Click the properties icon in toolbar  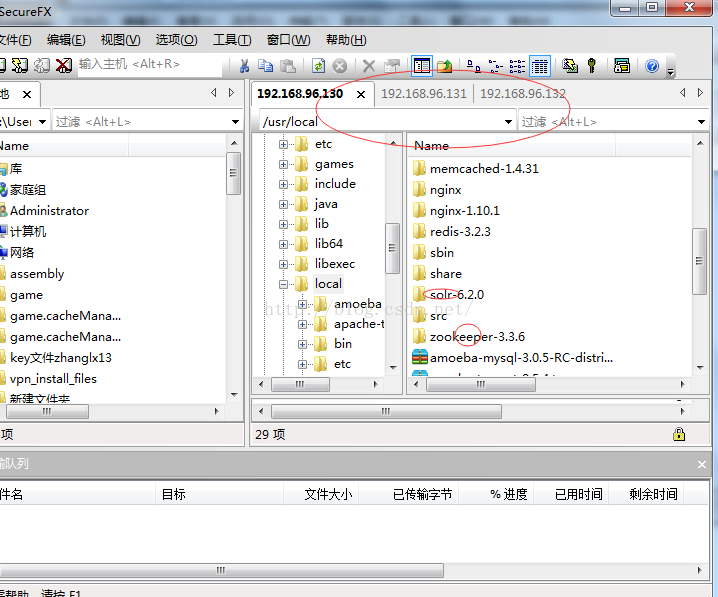[x=392, y=66]
